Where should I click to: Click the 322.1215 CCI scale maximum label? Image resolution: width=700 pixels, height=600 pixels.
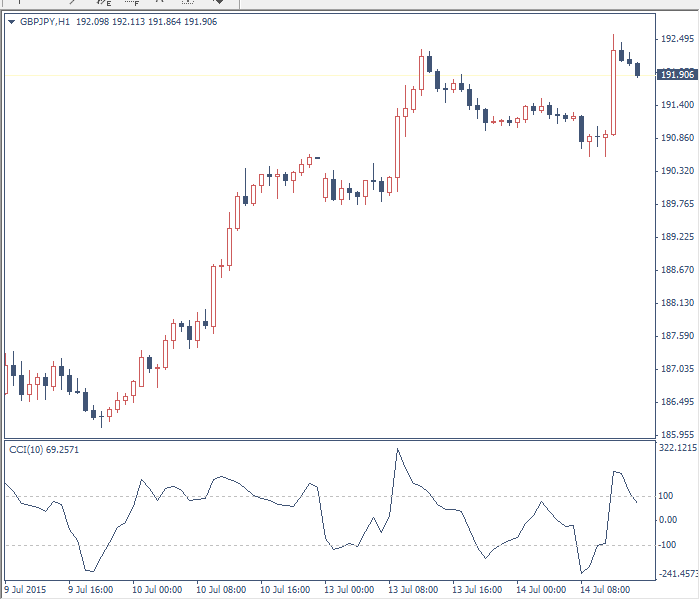tap(678, 449)
